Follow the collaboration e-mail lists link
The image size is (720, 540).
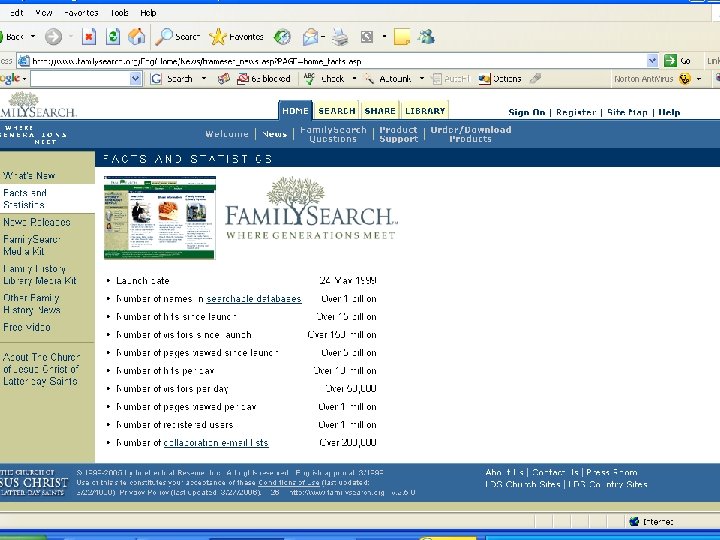click(x=216, y=443)
